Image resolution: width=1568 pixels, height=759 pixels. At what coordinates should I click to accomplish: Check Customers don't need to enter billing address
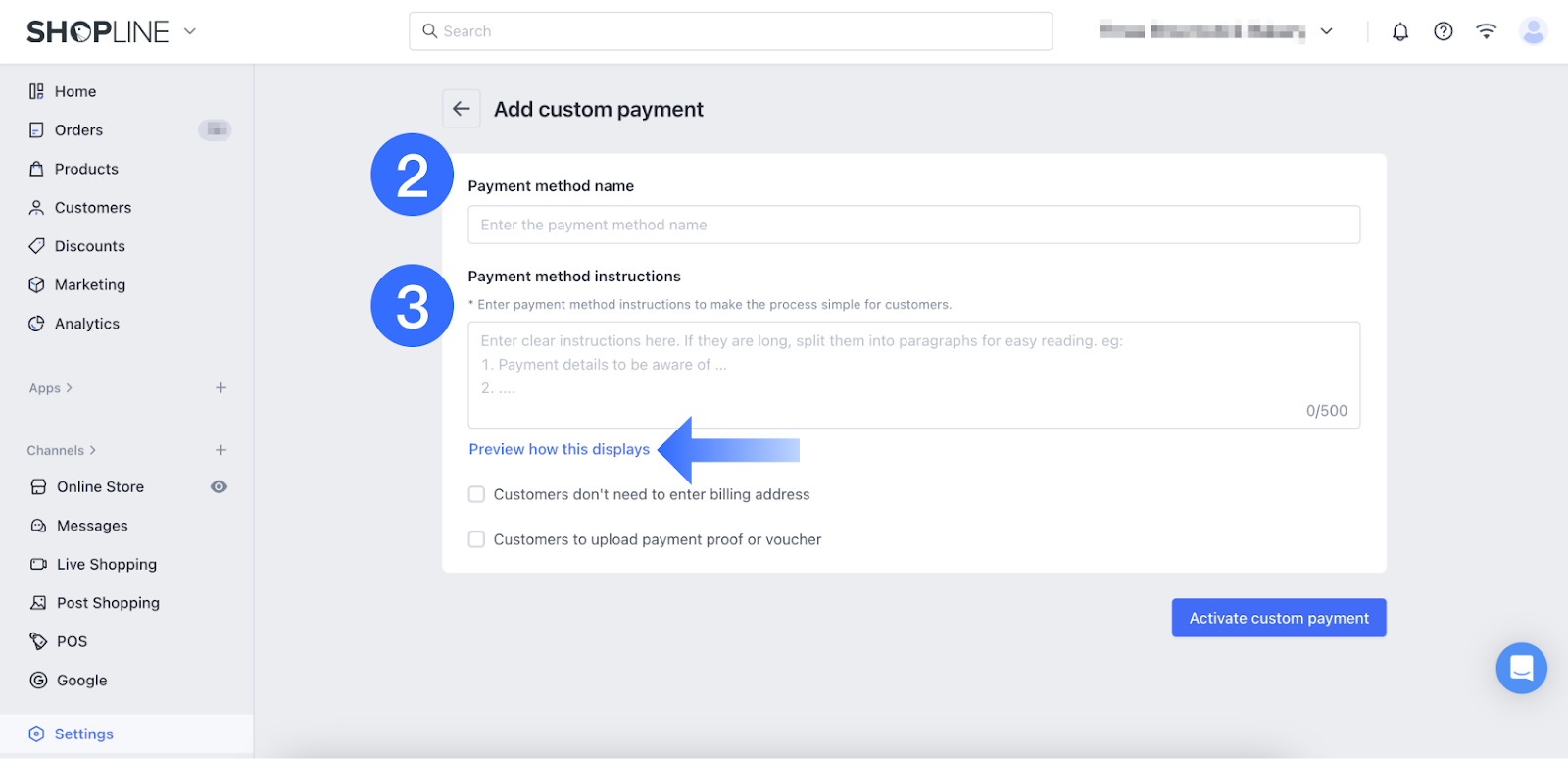pos(476,494)
